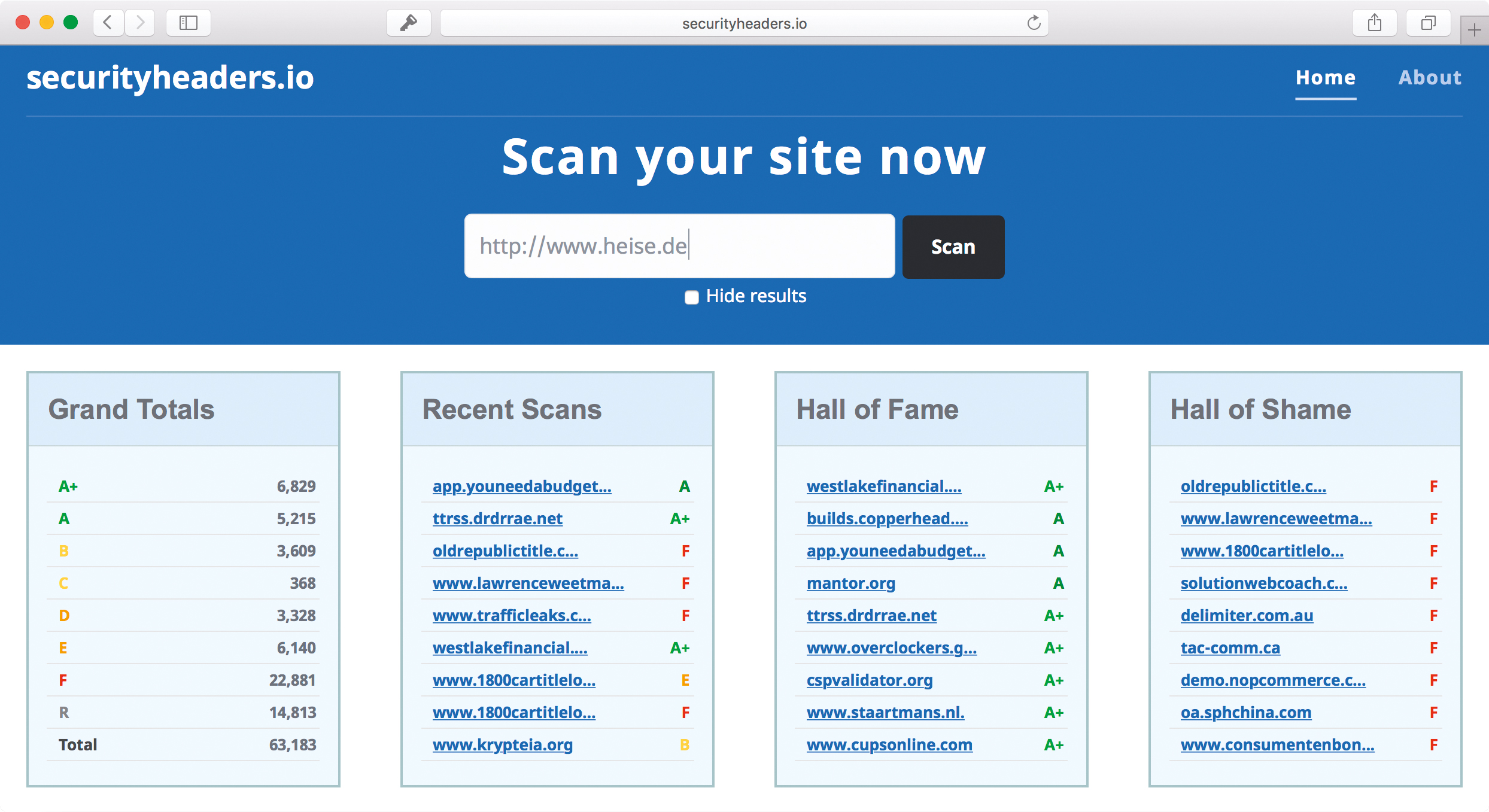The image size is (1489, 812).
Task: Open delimiter.com.au in Hall of Shame
Action: (1247, 616)
